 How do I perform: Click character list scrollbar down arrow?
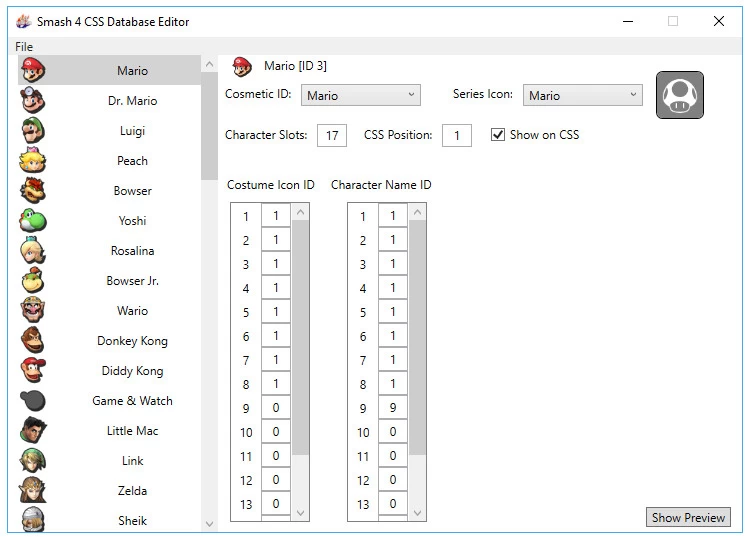pos(210,524)
